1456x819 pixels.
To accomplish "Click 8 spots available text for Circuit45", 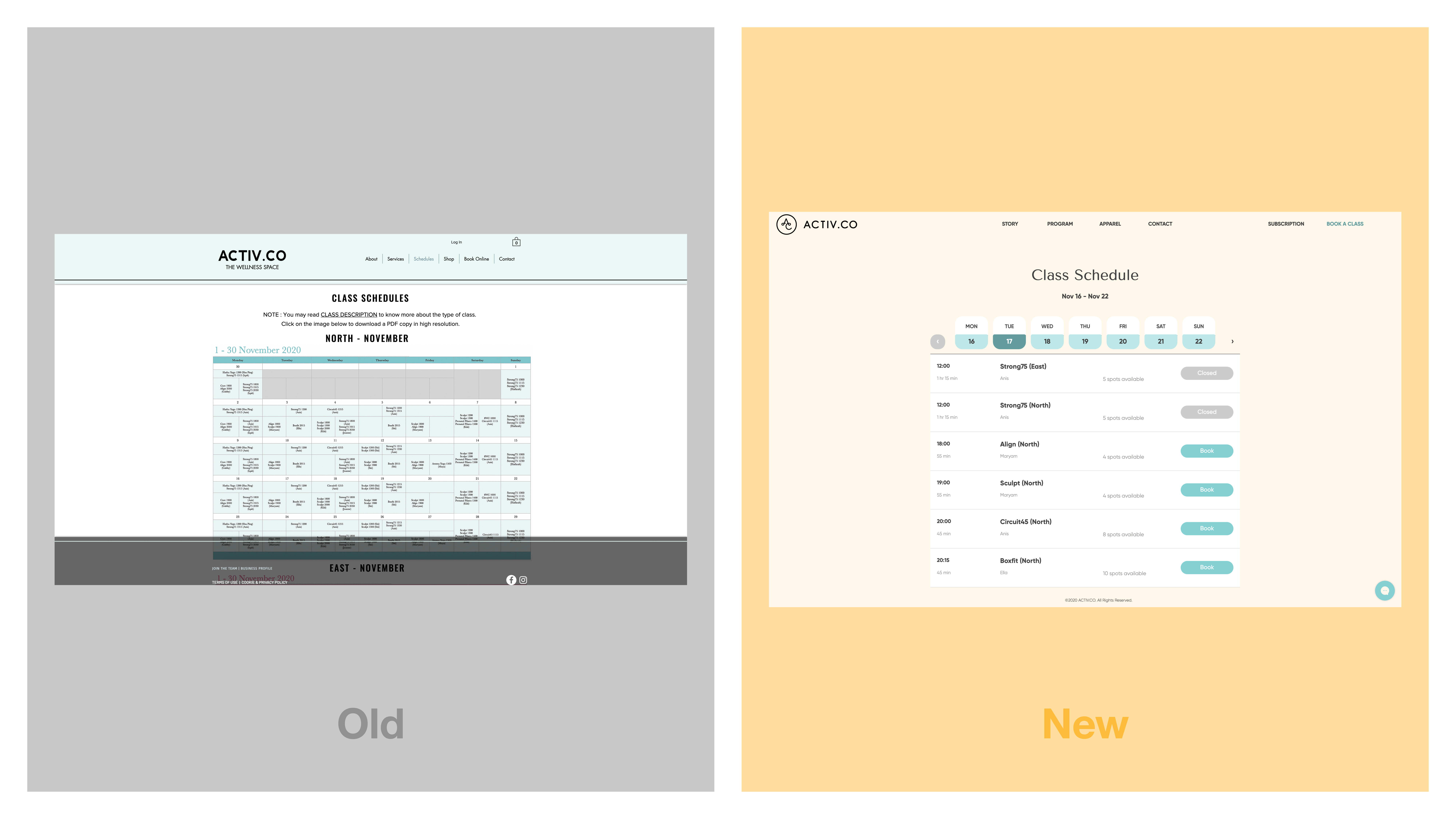I will (1123, 535).
